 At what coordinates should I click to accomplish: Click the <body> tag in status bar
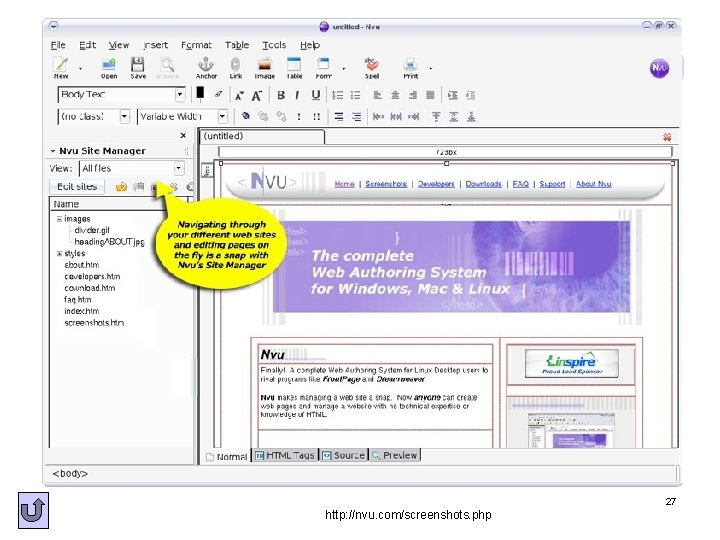[70, 473]
